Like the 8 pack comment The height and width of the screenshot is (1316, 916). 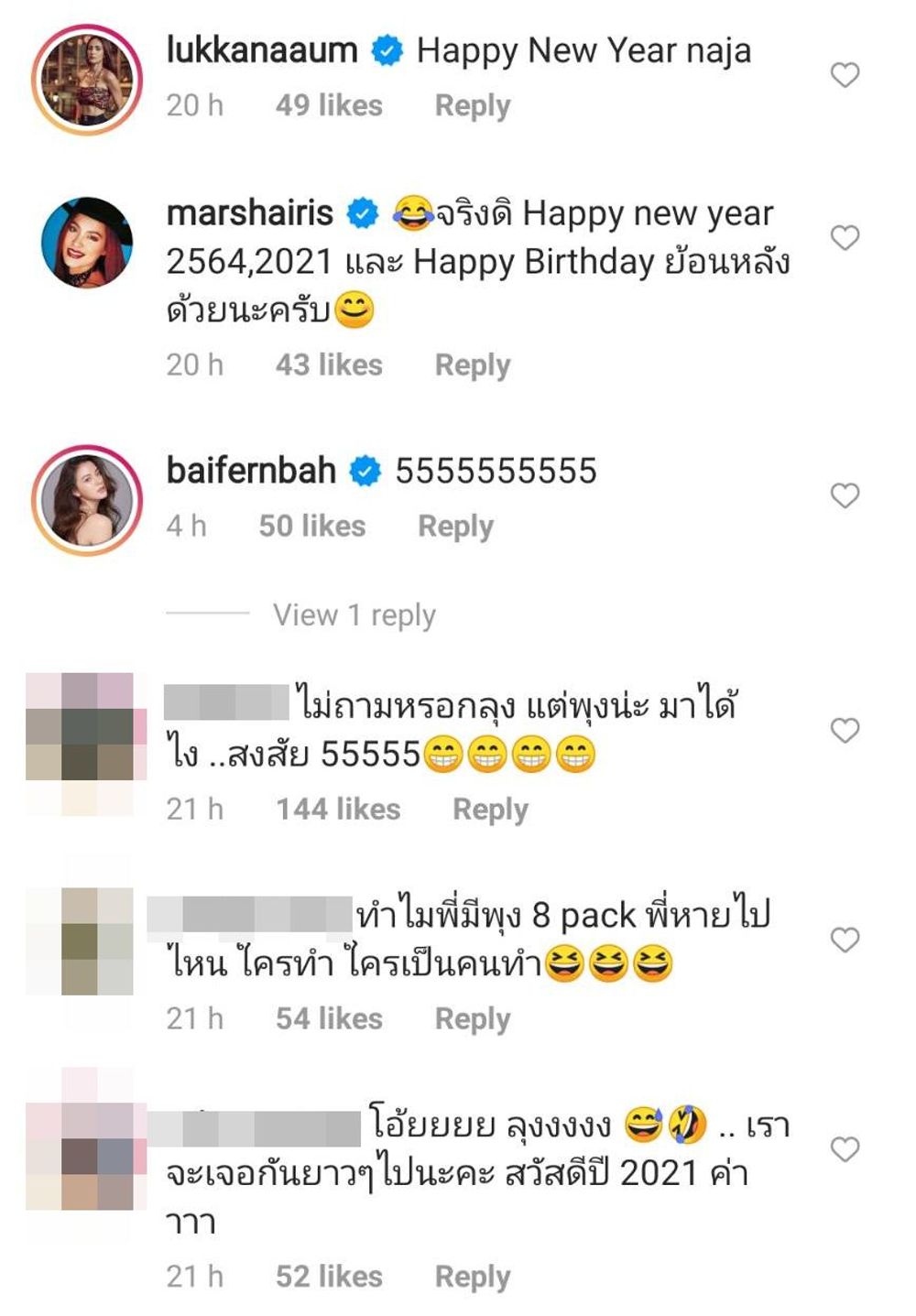click(x=845, y=940)
